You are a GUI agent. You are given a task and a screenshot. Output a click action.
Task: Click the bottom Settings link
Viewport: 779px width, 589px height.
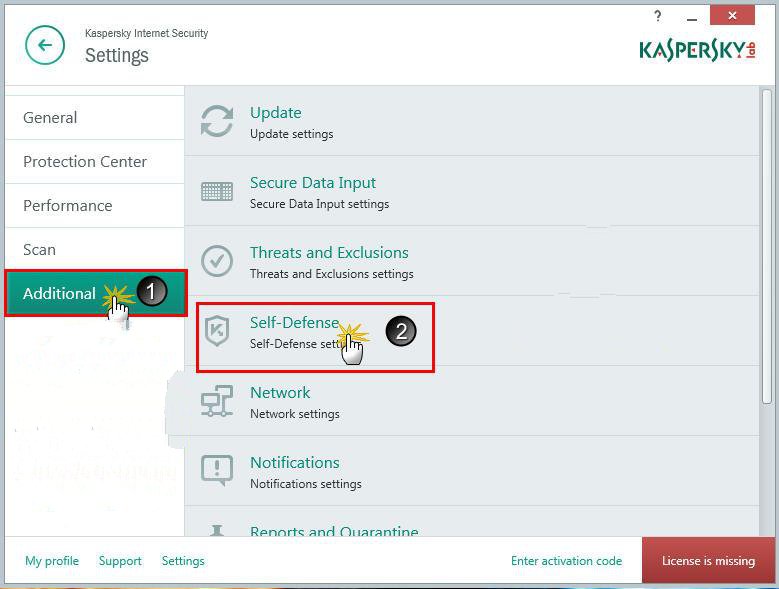coord(183,561)
